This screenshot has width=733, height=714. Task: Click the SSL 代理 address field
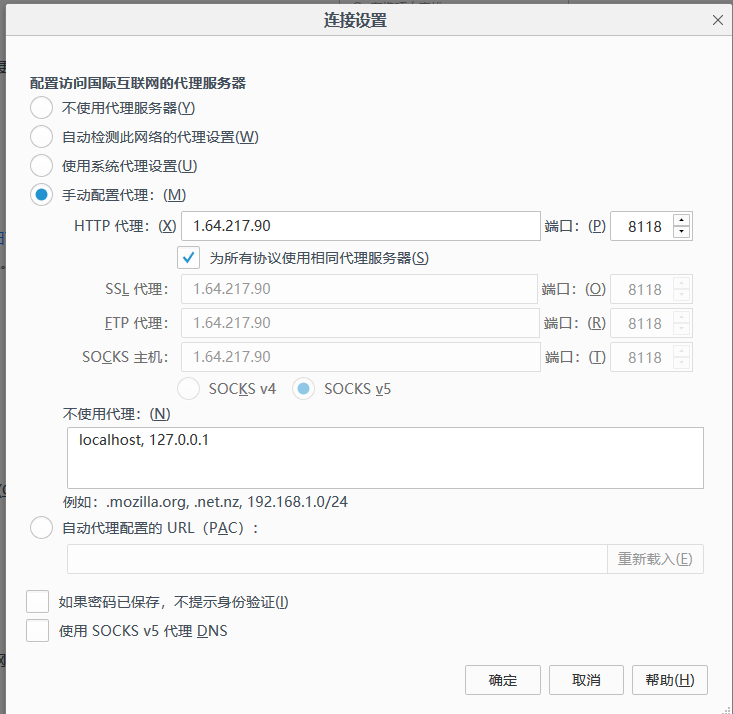(x=359, y=289)
